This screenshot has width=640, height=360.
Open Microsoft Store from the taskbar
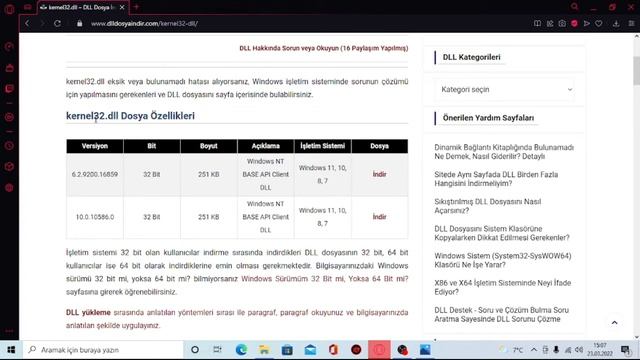click(287, 350)
